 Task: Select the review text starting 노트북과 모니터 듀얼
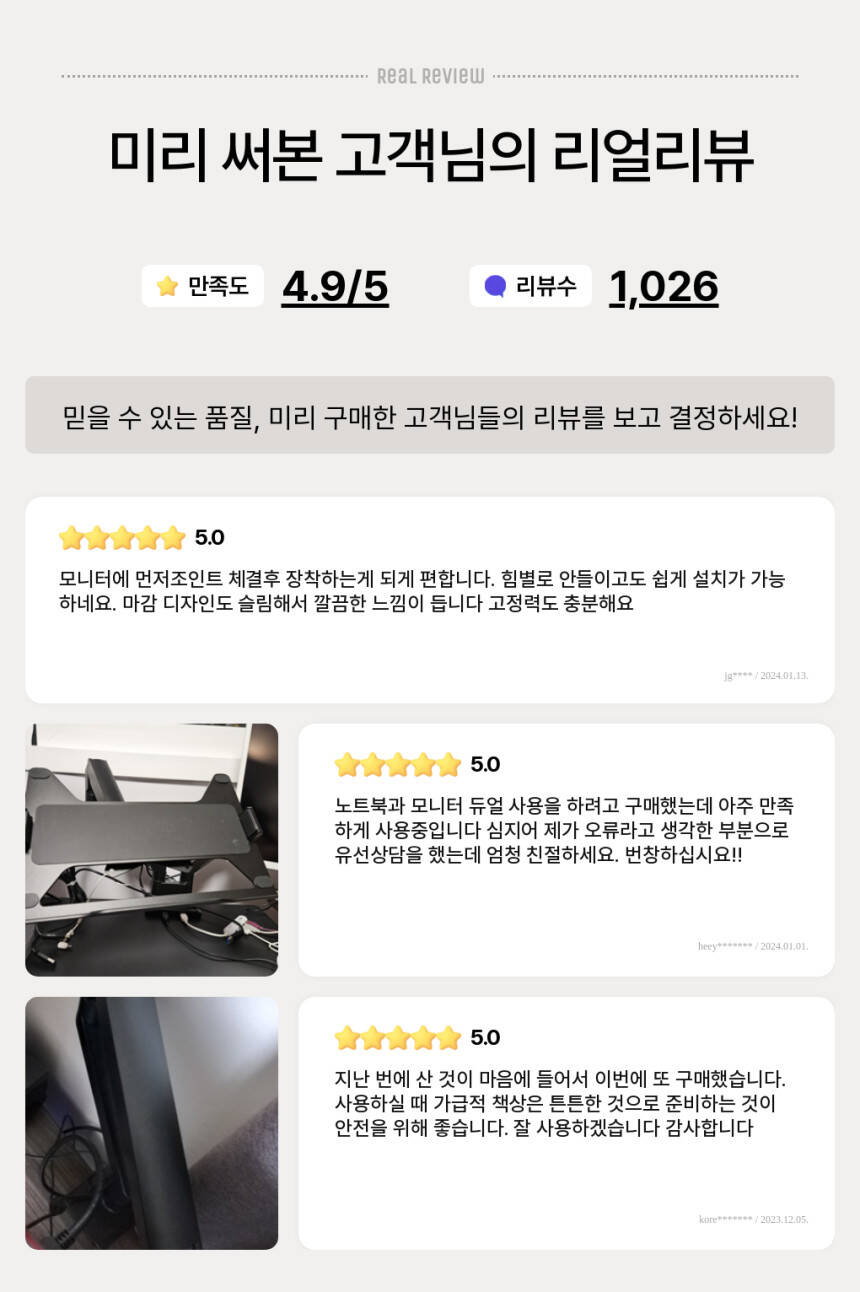pos(564,831)
